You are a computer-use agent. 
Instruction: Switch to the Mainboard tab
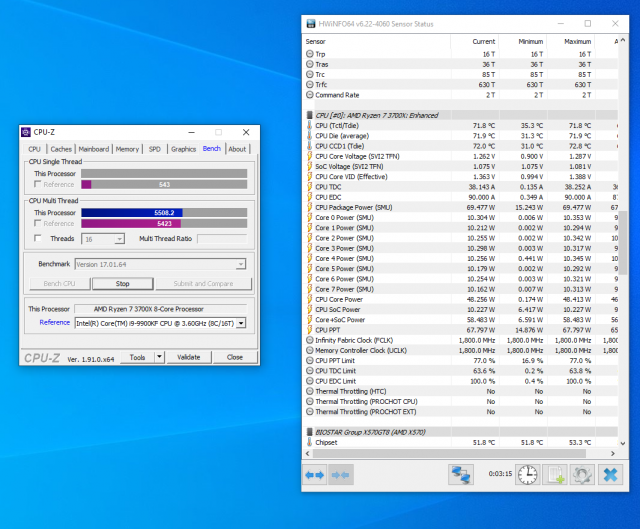click(94, 149)
